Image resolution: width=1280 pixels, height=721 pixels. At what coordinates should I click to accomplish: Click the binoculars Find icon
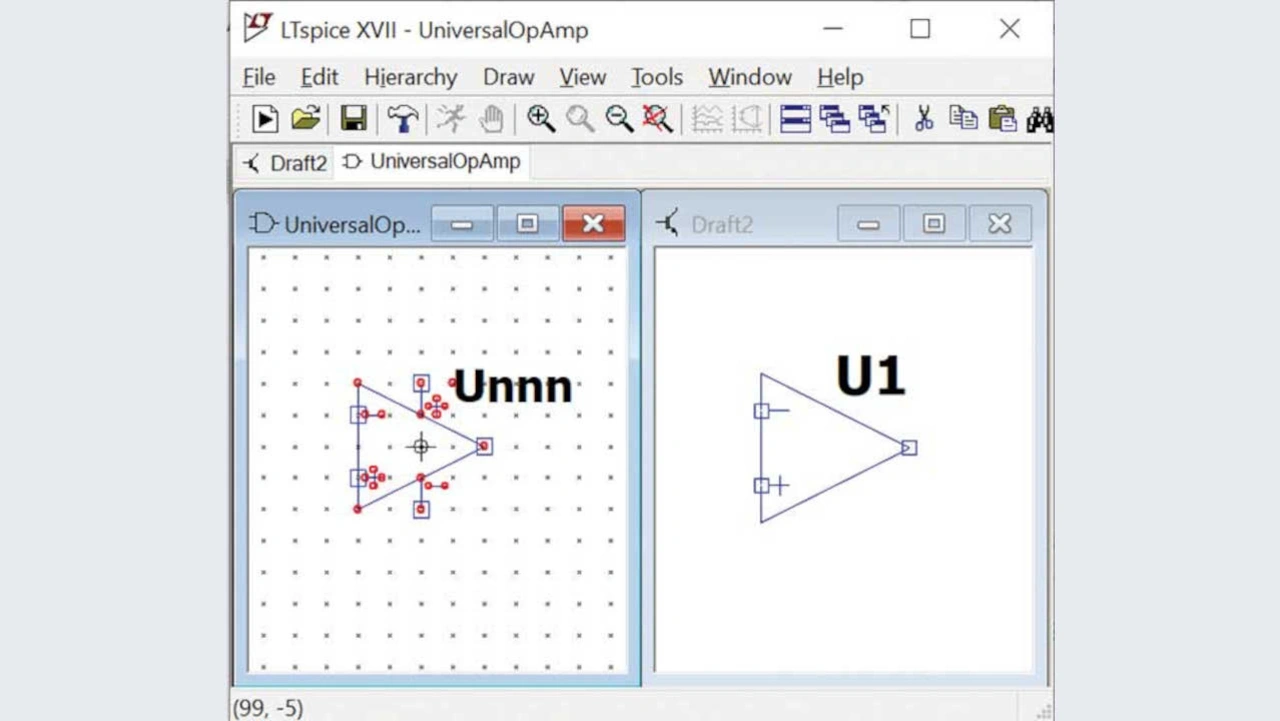(x=1039, y=119)
